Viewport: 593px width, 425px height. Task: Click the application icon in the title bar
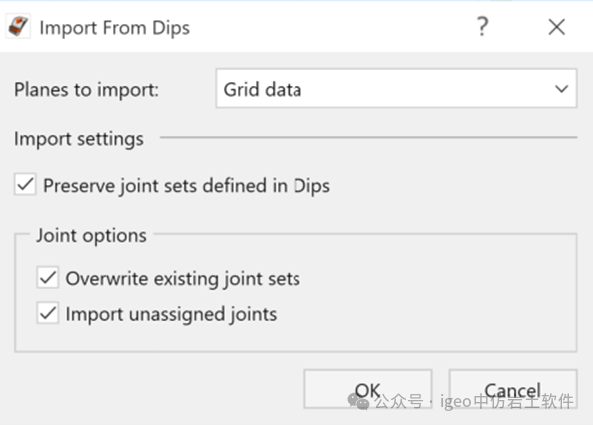coord(18,27)
